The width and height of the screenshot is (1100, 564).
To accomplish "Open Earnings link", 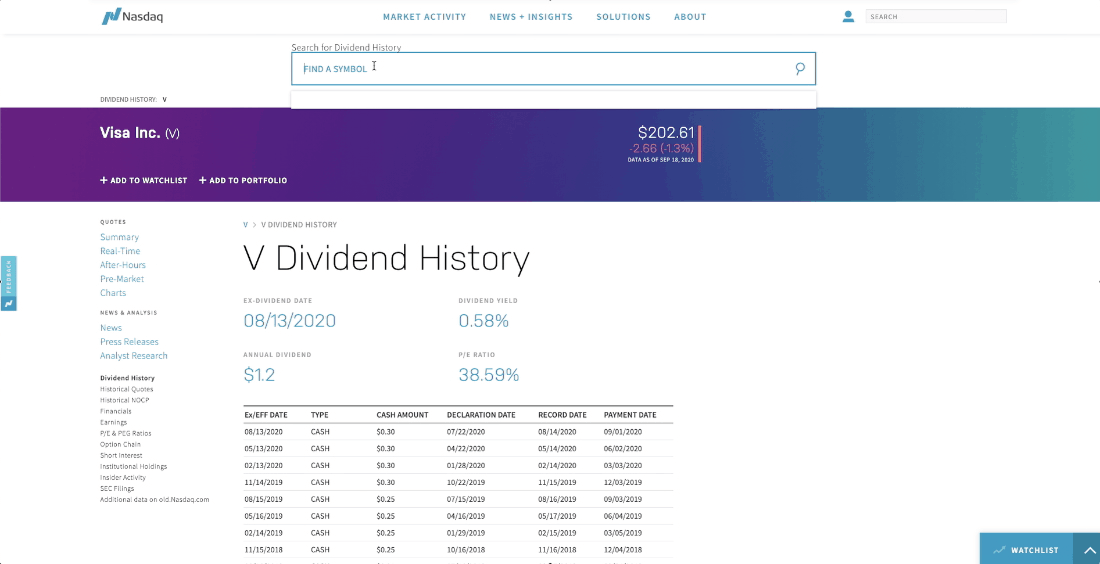I will (114, 422).
